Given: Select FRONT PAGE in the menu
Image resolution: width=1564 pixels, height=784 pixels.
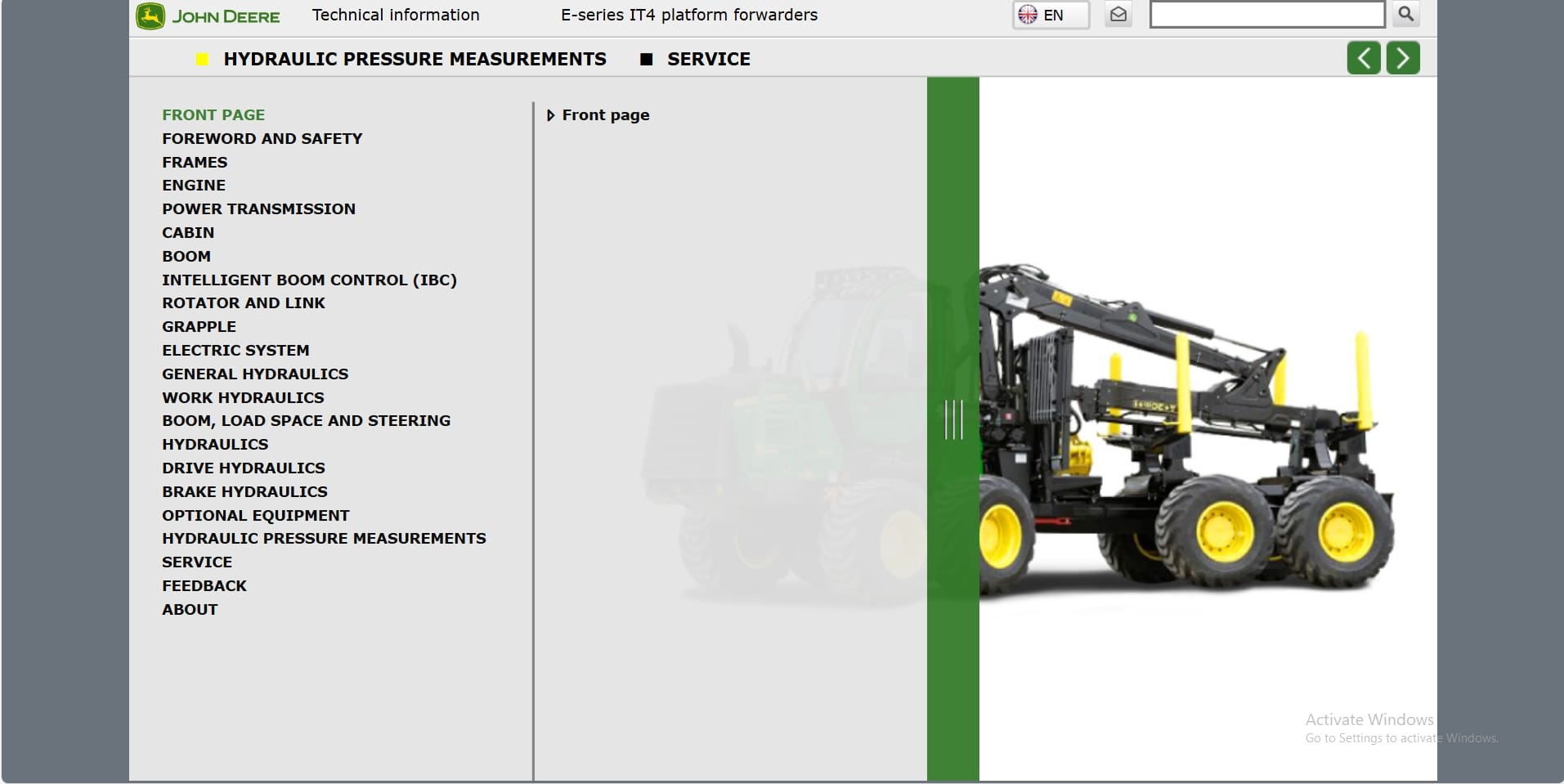Looking at the screenshot, I should [x=213, y=115].
